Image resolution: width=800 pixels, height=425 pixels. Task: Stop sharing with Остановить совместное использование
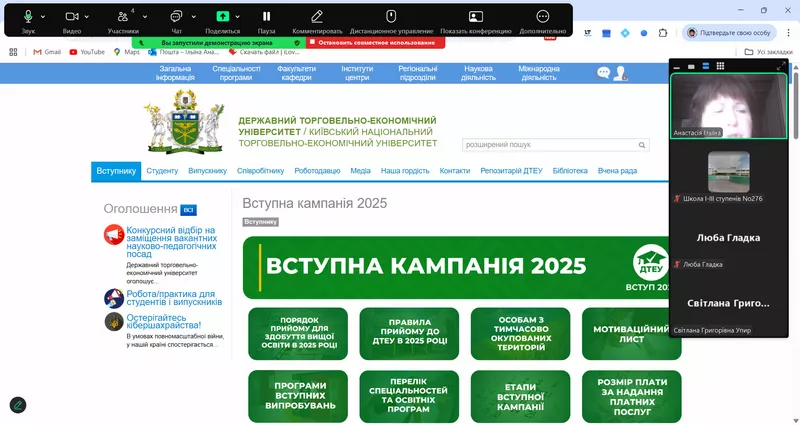click(376, 43)
